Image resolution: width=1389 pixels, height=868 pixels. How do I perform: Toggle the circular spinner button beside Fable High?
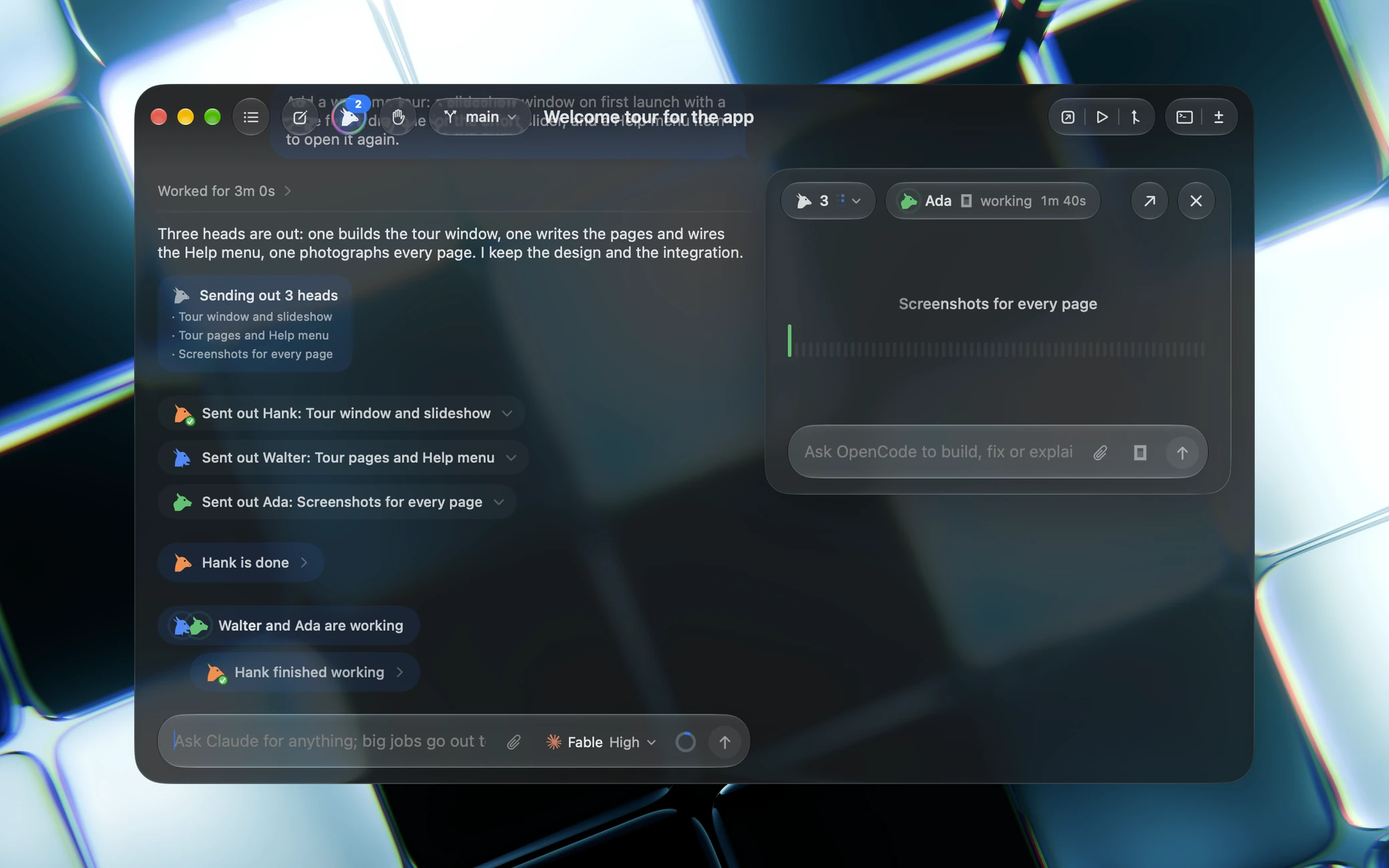pos(685,742)
